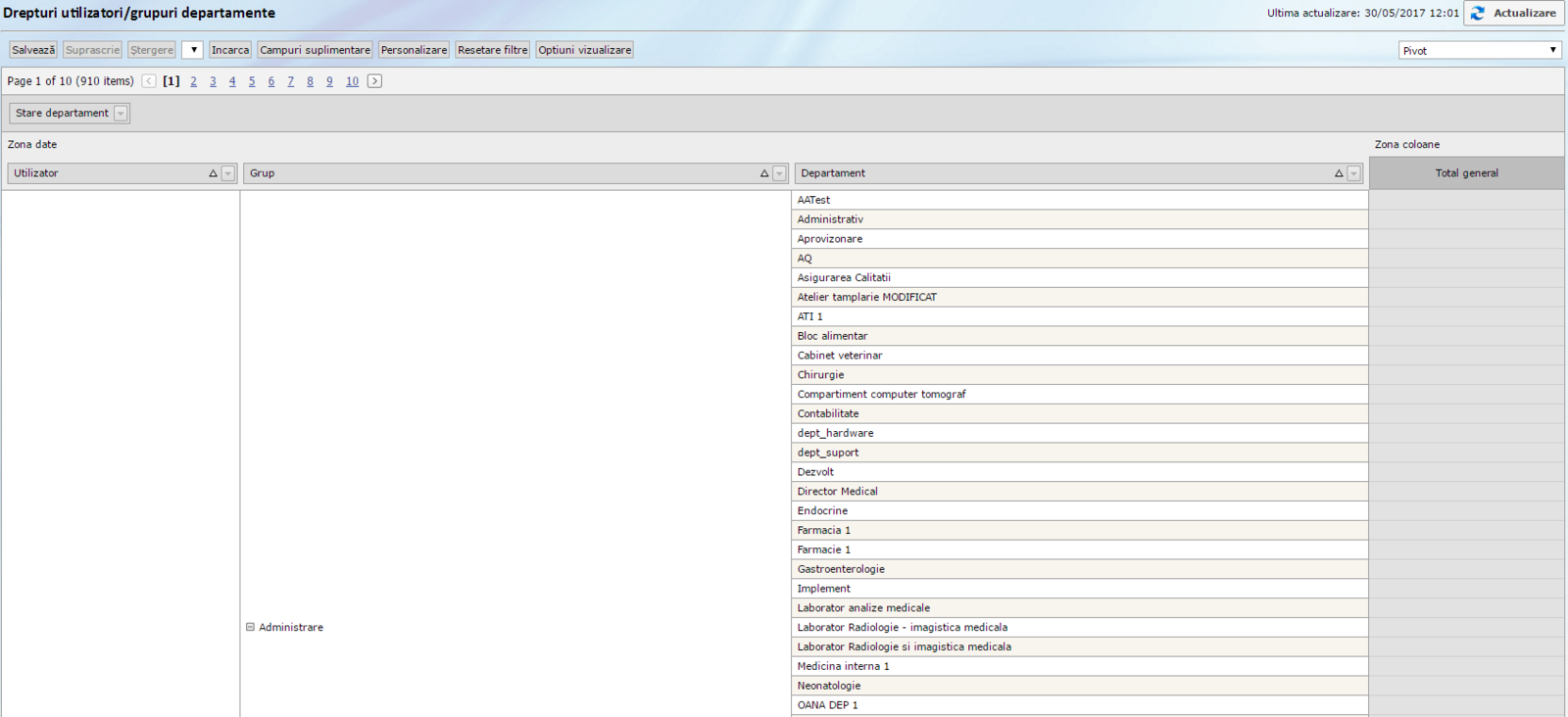Click the Resetare filtre button

tap(492, 50)
